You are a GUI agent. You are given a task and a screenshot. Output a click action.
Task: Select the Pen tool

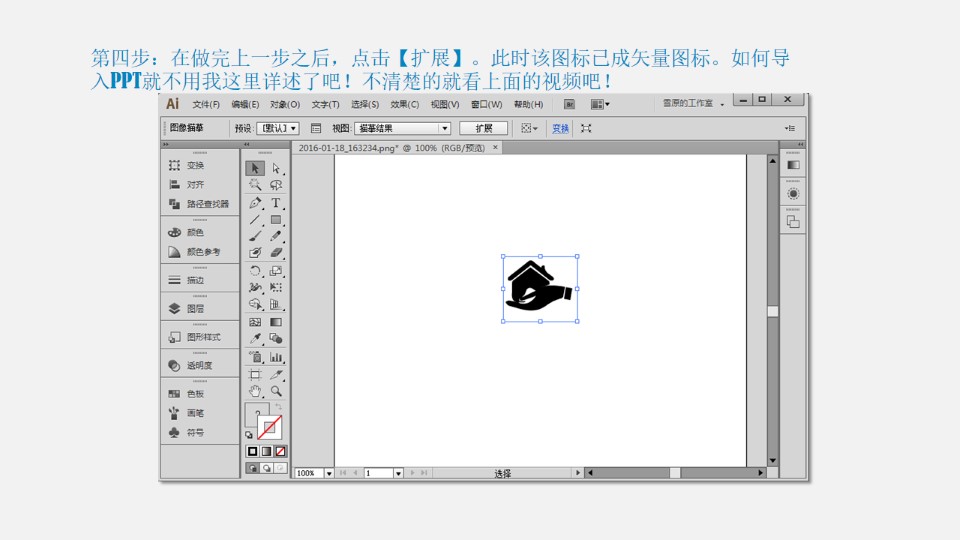pyautogui.click(x=255, y=203)
